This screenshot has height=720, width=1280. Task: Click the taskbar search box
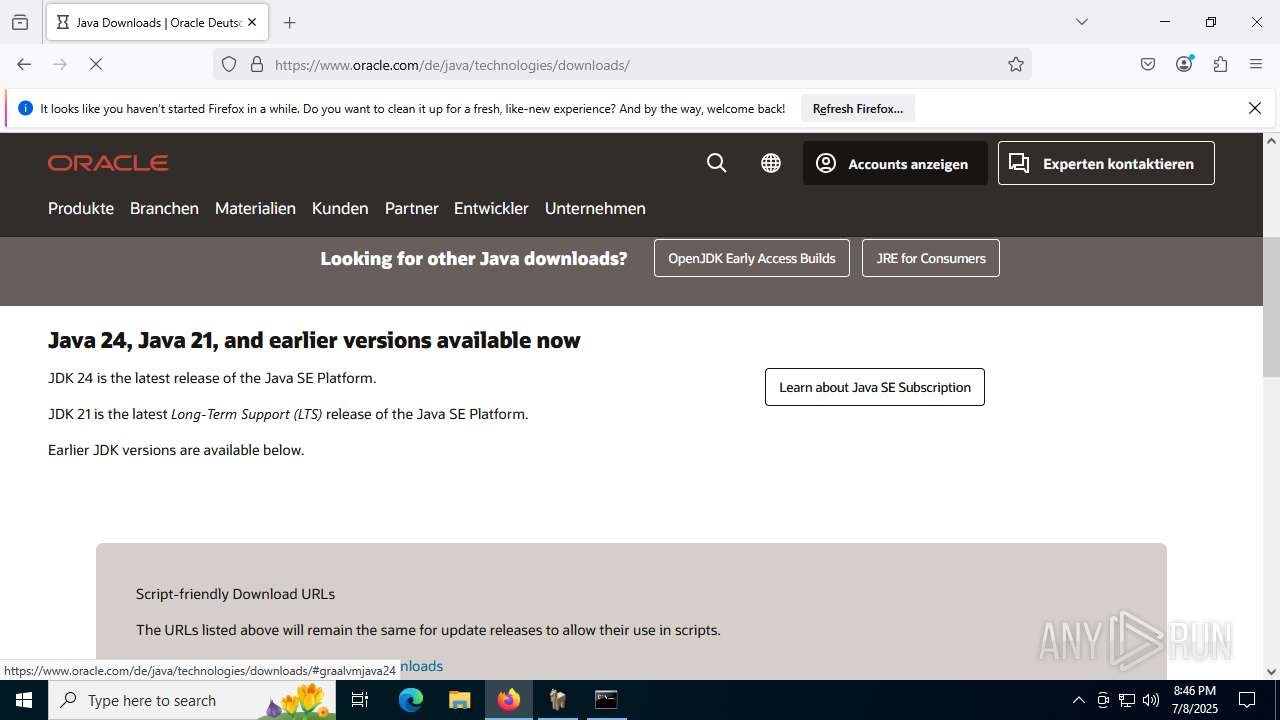point(192,700)
